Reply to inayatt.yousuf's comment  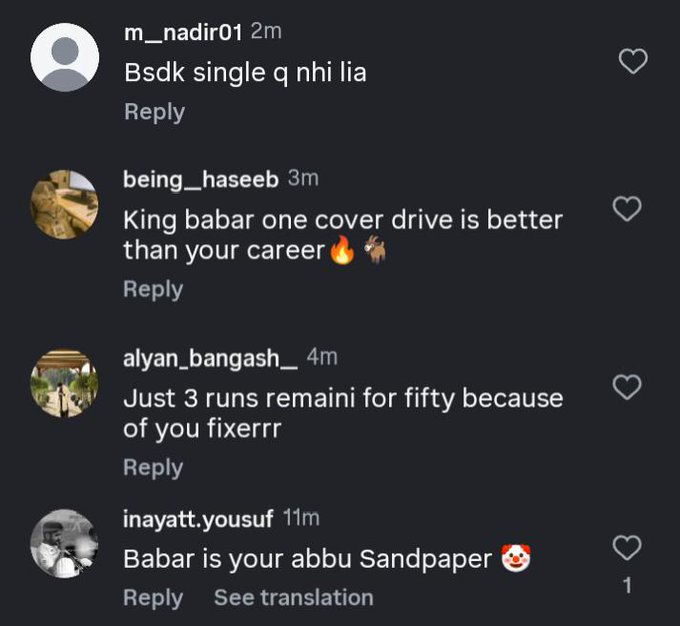coord(154,598)
